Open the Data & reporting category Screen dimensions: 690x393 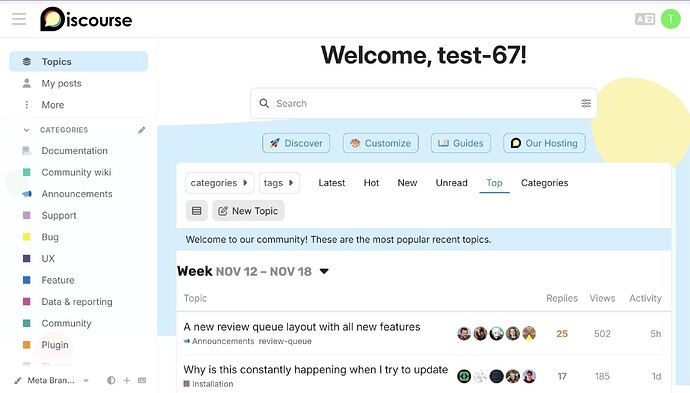78,301
